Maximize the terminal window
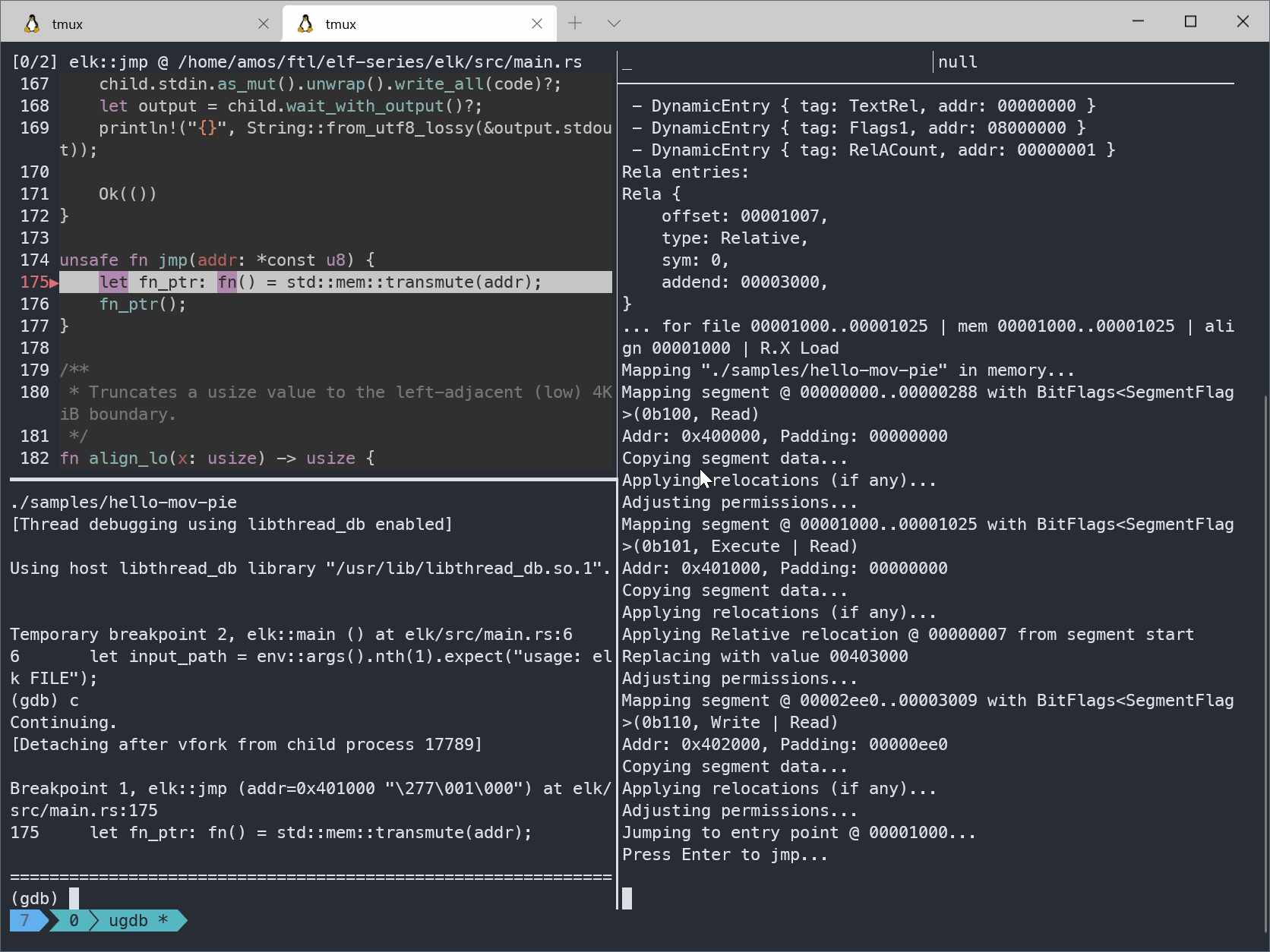This screenshot has height=952, width=1270. tap(1190, 21)
